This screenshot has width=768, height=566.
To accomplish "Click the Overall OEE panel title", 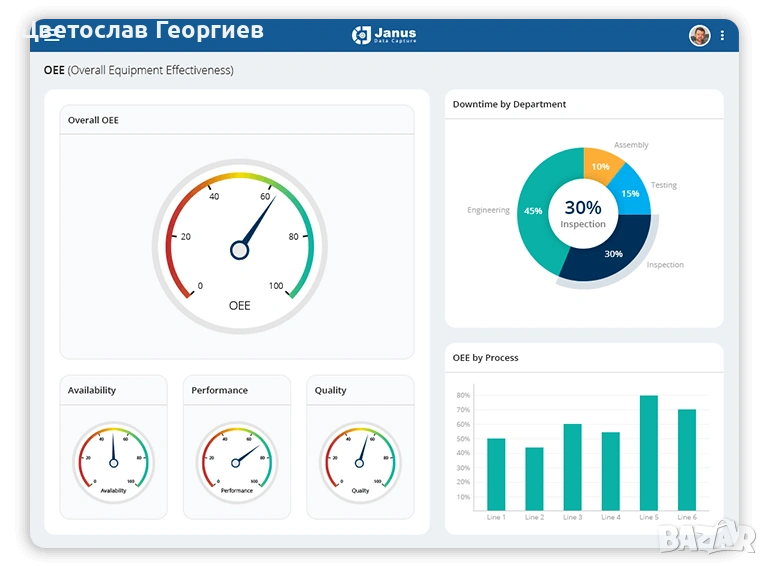I will click(x=93, y=120).
